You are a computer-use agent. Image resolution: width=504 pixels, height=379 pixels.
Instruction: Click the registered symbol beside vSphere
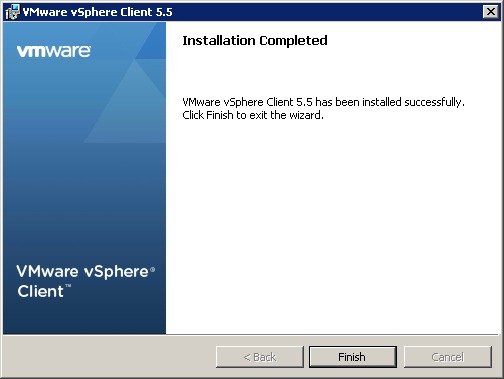[152, 269]
